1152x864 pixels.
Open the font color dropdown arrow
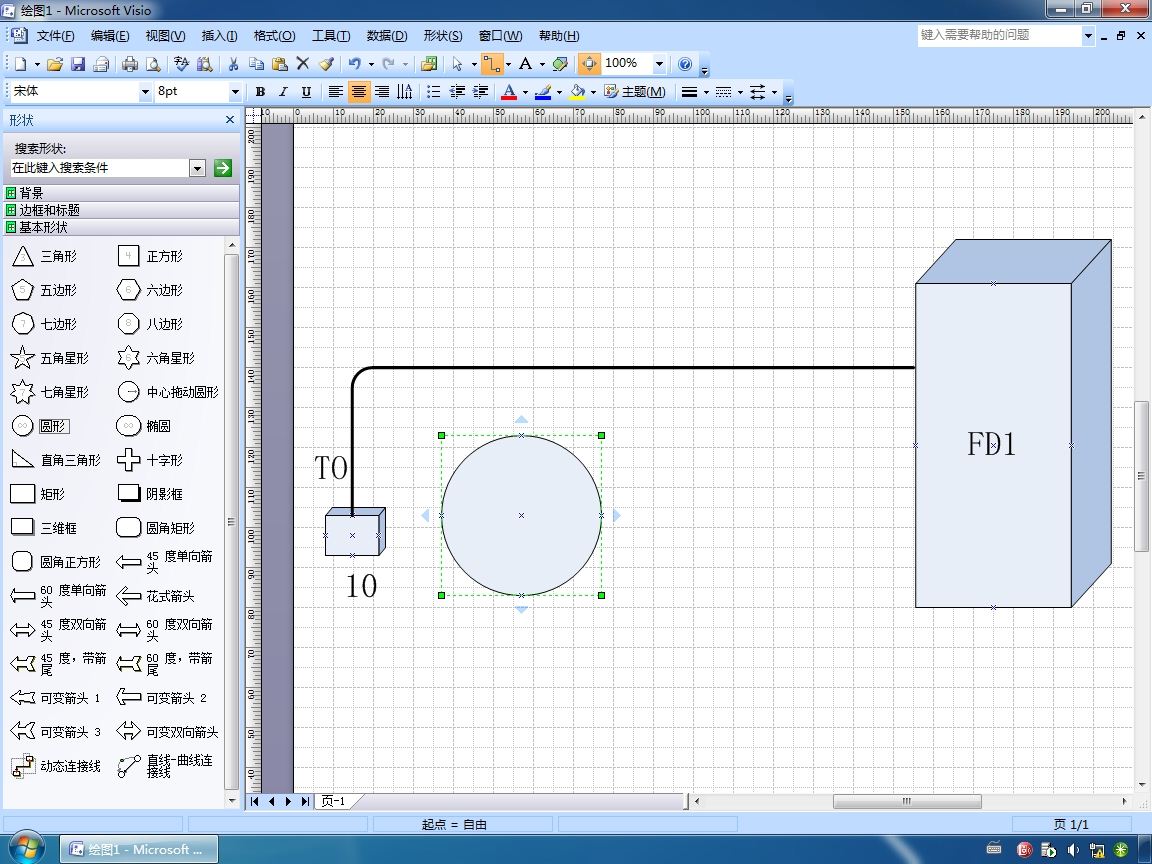(525, 92)
